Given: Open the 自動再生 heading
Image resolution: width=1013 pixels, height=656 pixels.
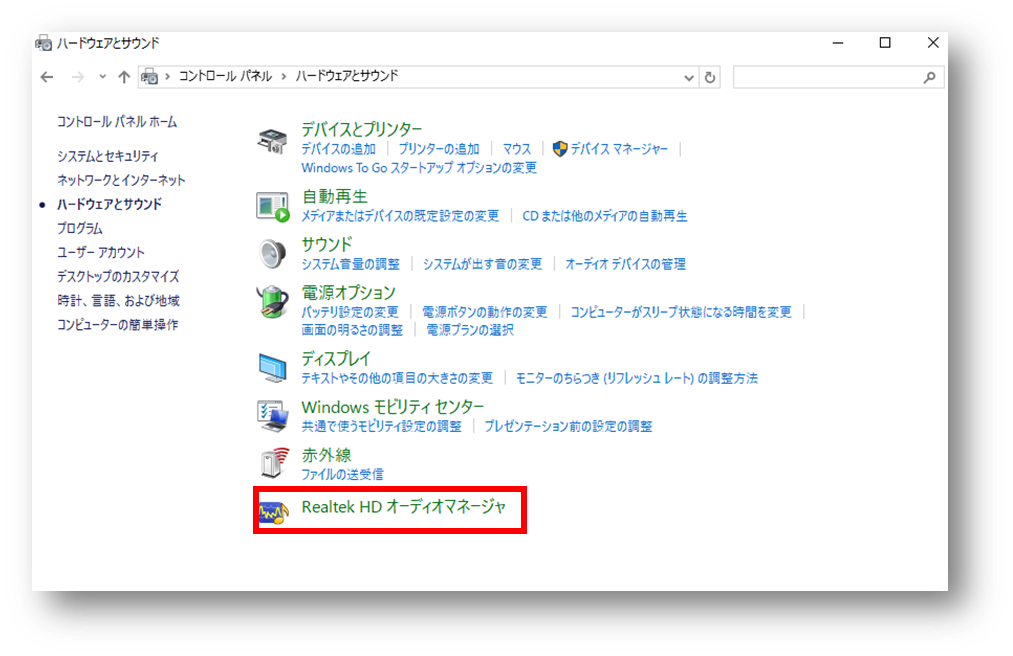Looking at the screenshot, I should click(335, 196).
